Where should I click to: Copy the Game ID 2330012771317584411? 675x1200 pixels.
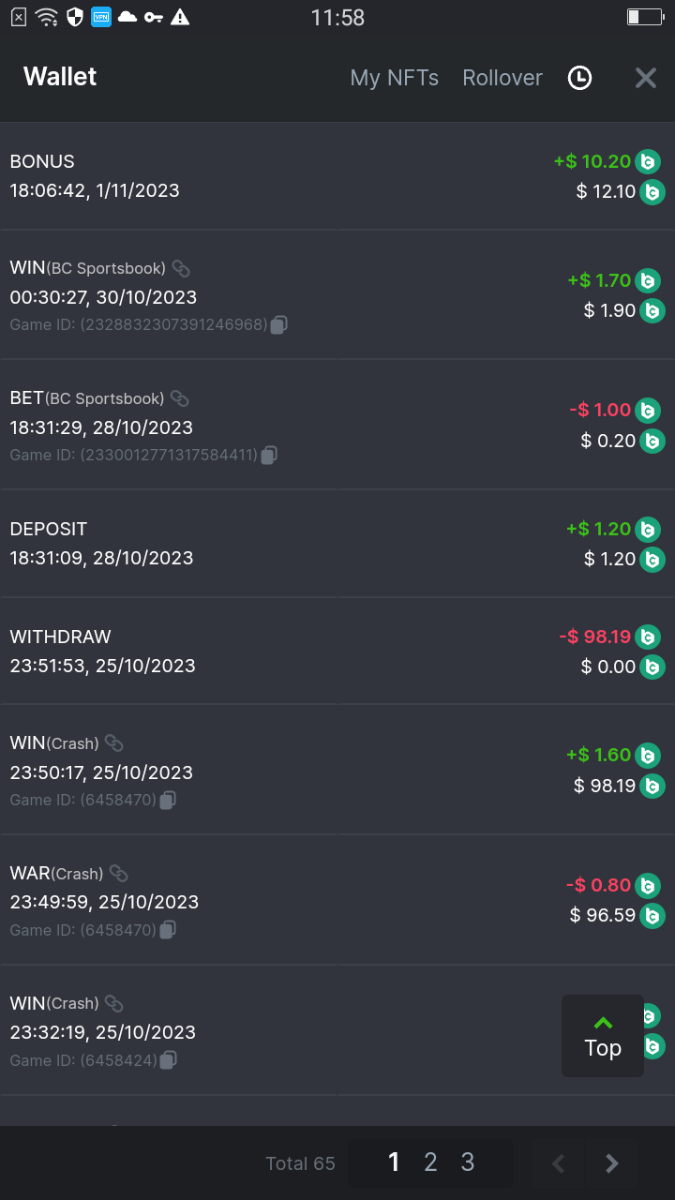[269, 455]
